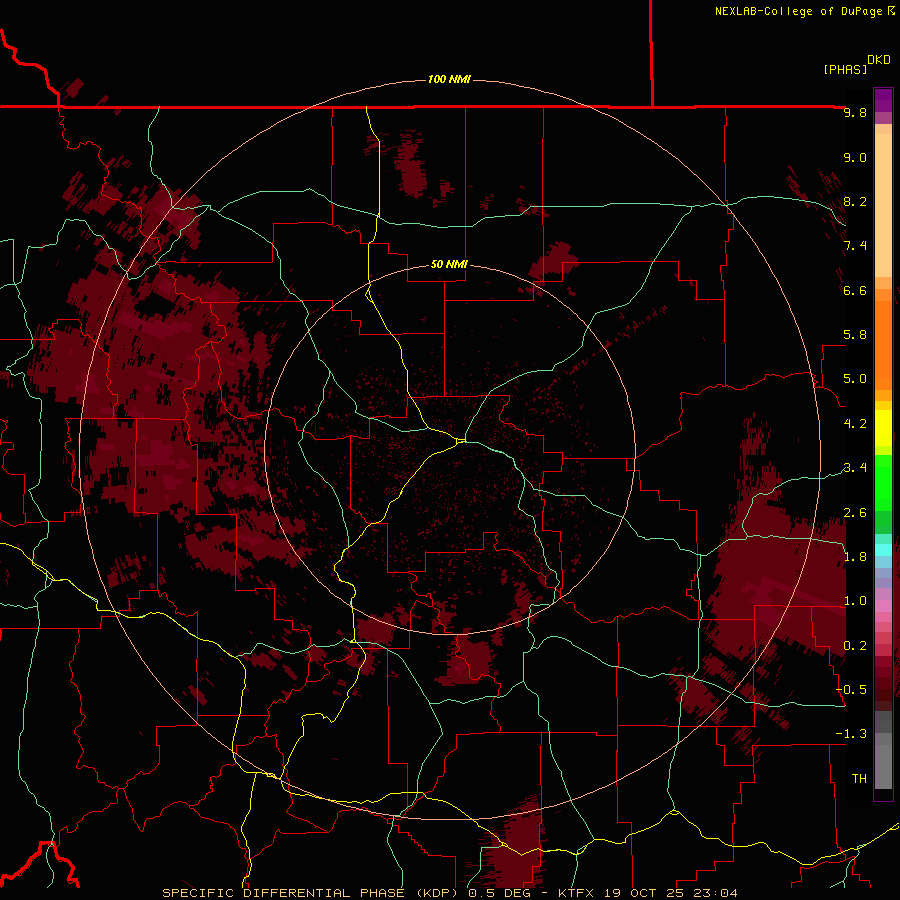The height and width of the screenshot is (900, 900).
Task: Click the "0.5 DEG" elevation angle text
Action: tap(498, 893)
